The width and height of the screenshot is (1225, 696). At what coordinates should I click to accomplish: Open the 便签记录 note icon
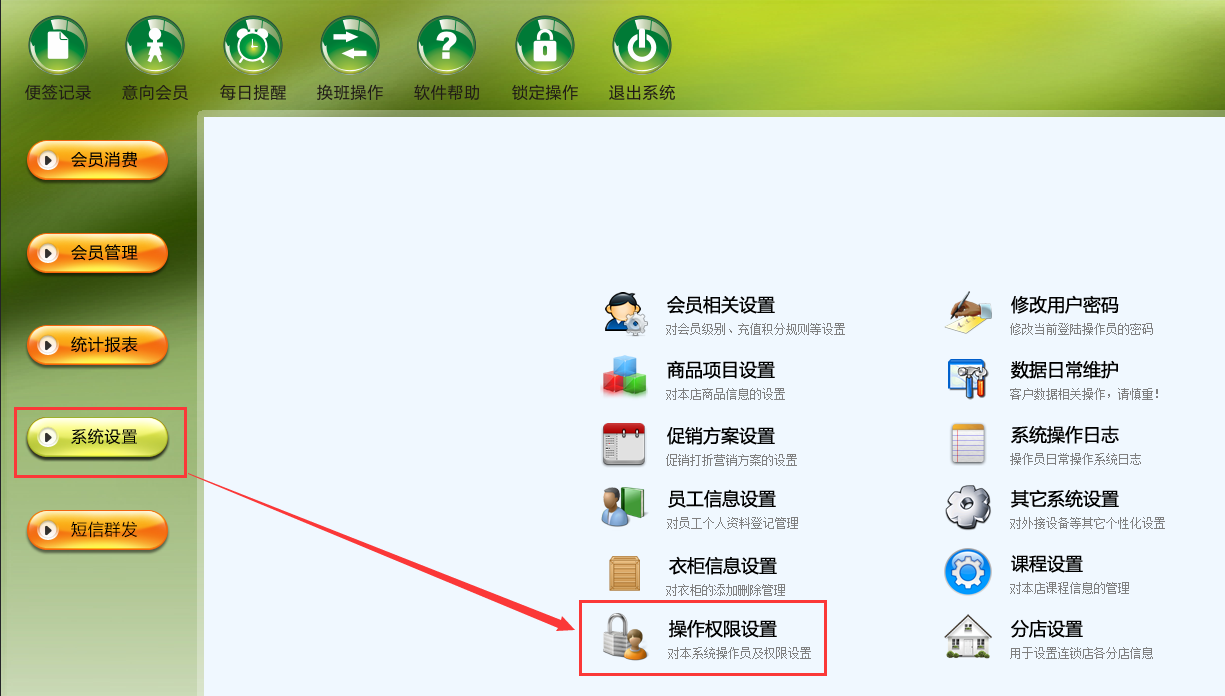58,45
